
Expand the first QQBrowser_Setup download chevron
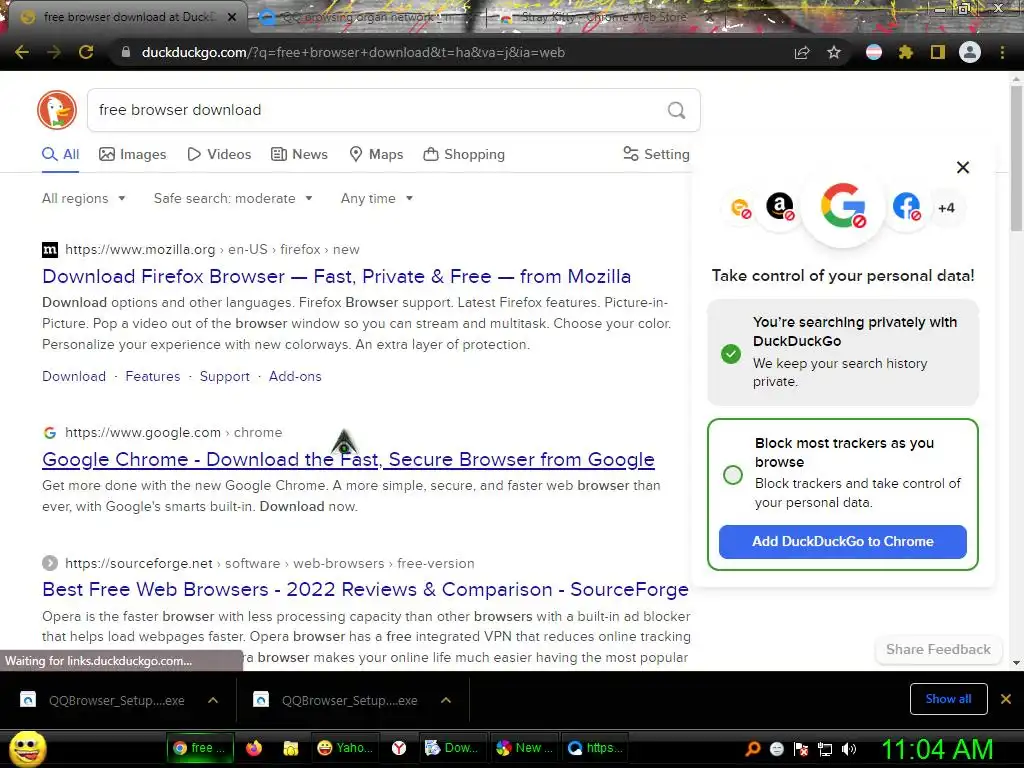(213, 700)
